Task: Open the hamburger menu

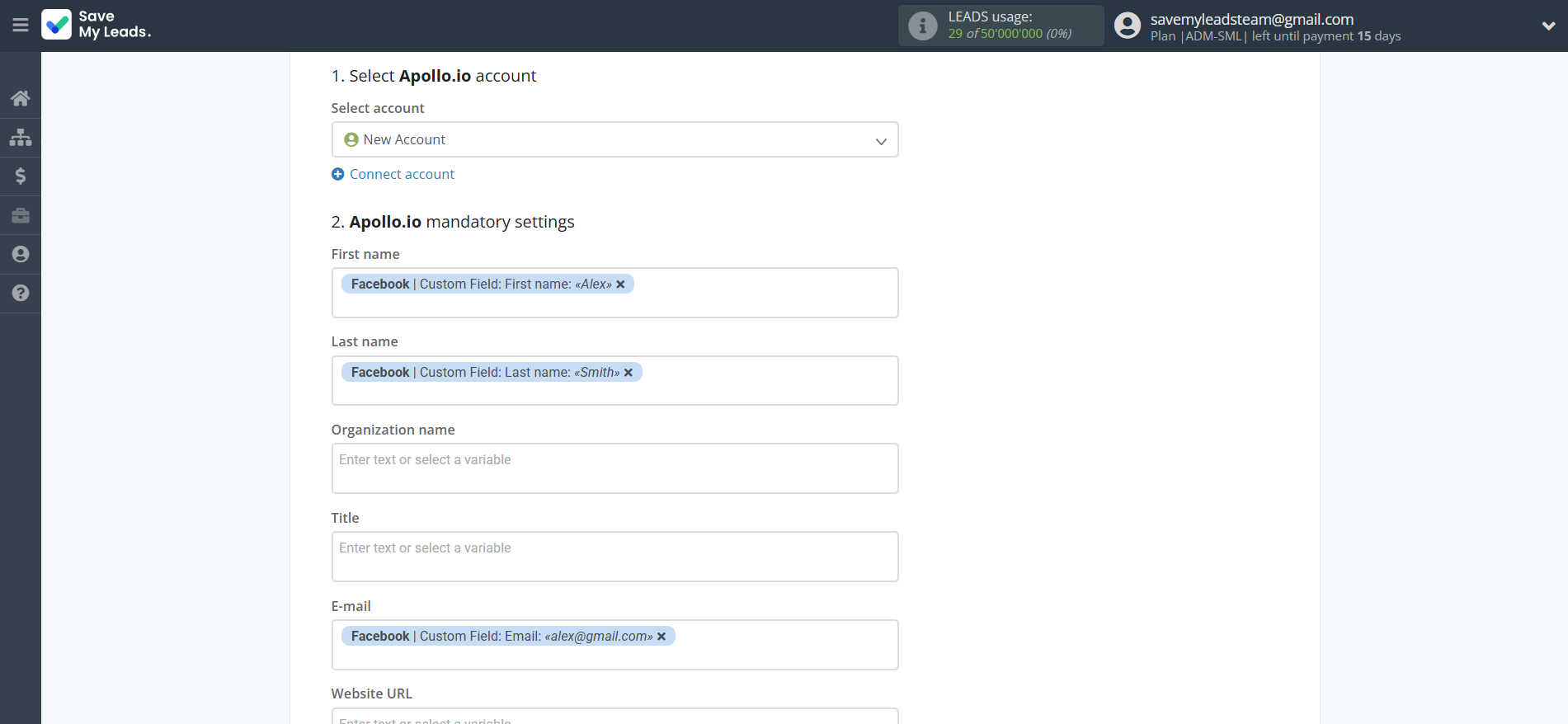Action: tap(21, 26)
